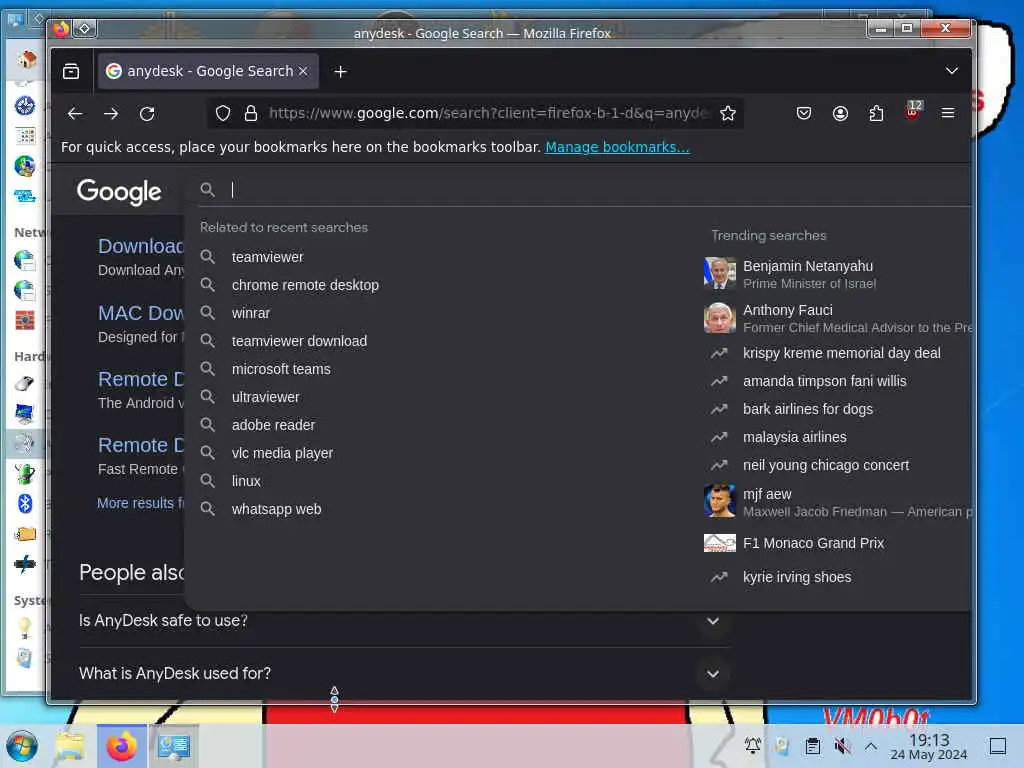
Task: Open trending neil young chicago concert
Action: coord(825,466)
